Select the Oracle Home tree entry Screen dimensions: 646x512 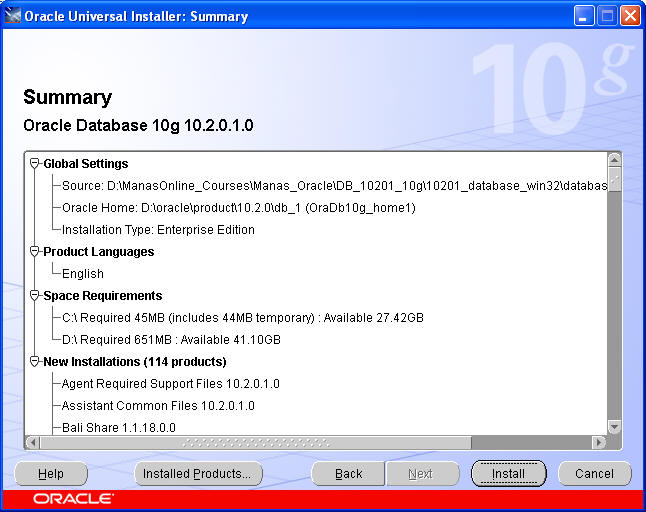pos(238,207)
